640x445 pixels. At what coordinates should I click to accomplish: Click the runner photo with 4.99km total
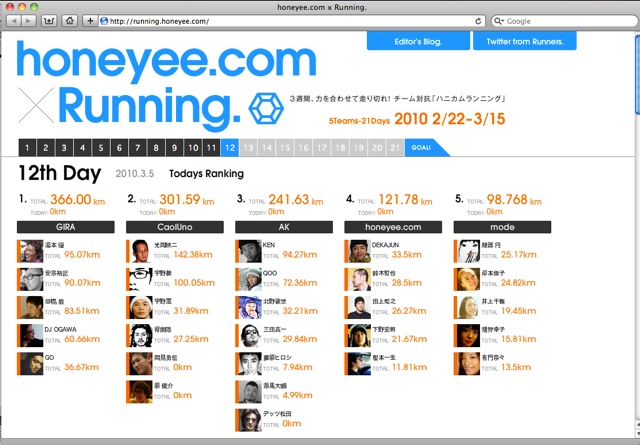pos(249,392)
